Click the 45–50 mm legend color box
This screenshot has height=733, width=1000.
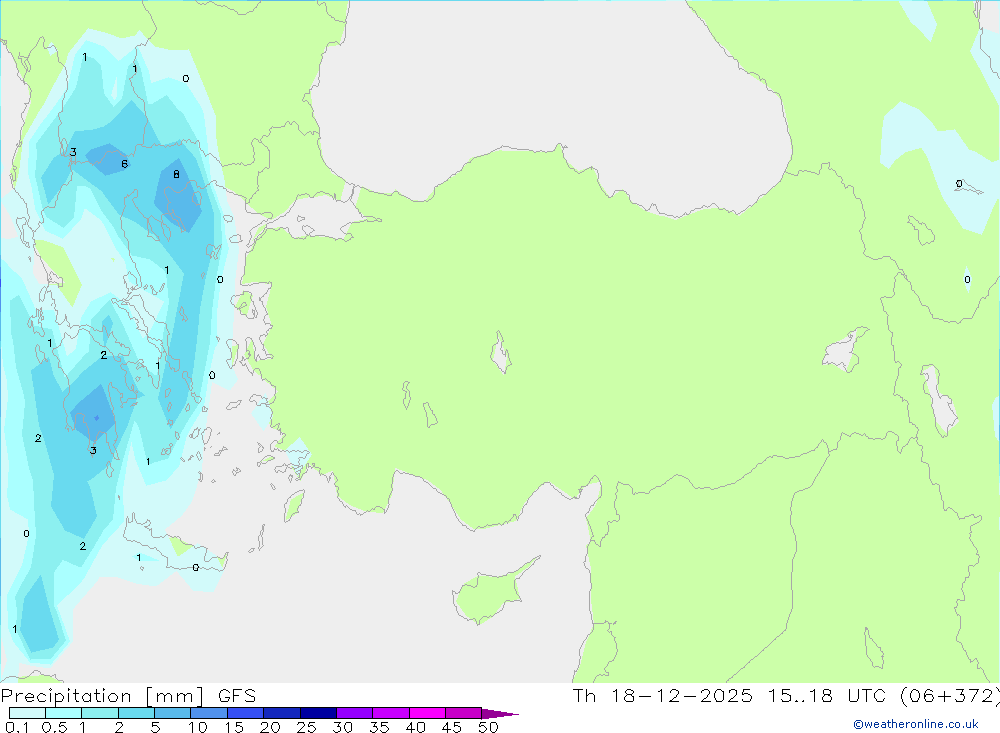coord(463,713)
